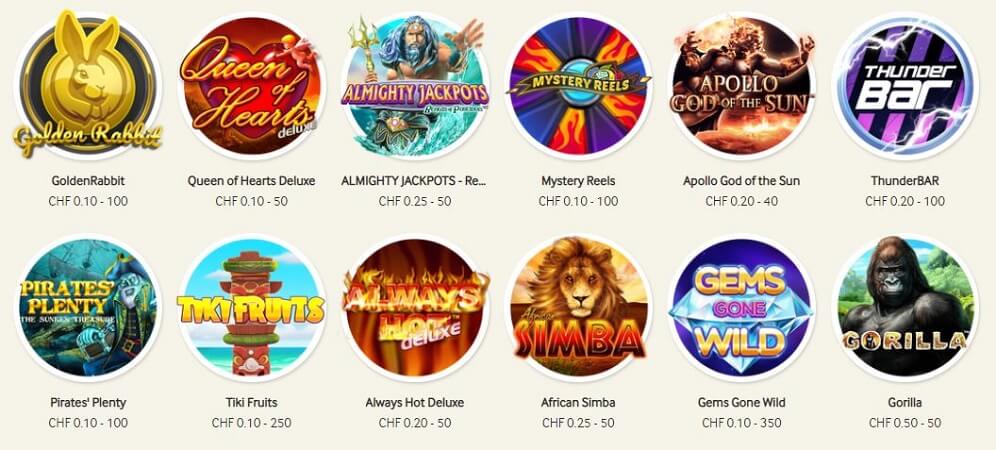Click the African Simba lion icon

coord(578,308)
